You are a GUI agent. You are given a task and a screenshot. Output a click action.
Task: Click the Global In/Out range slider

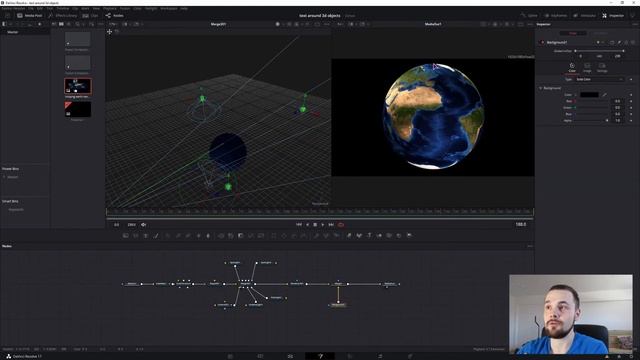tap(599, 51)
